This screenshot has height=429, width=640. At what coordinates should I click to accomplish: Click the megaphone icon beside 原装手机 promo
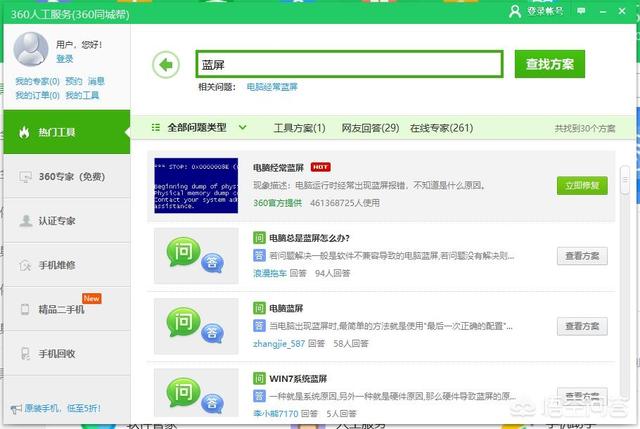point(16,409)
